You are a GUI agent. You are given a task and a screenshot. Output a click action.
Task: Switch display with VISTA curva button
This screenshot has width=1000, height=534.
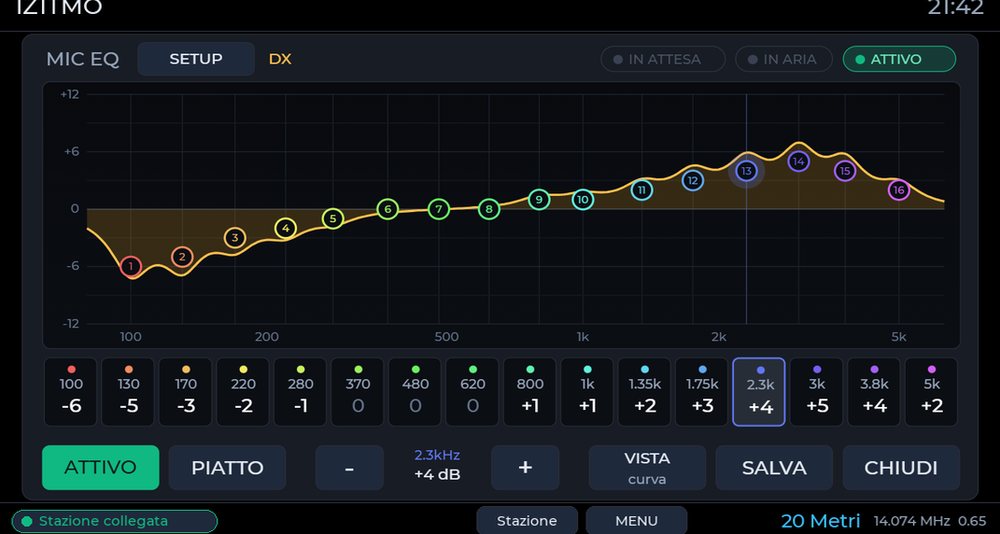[647, 468]
